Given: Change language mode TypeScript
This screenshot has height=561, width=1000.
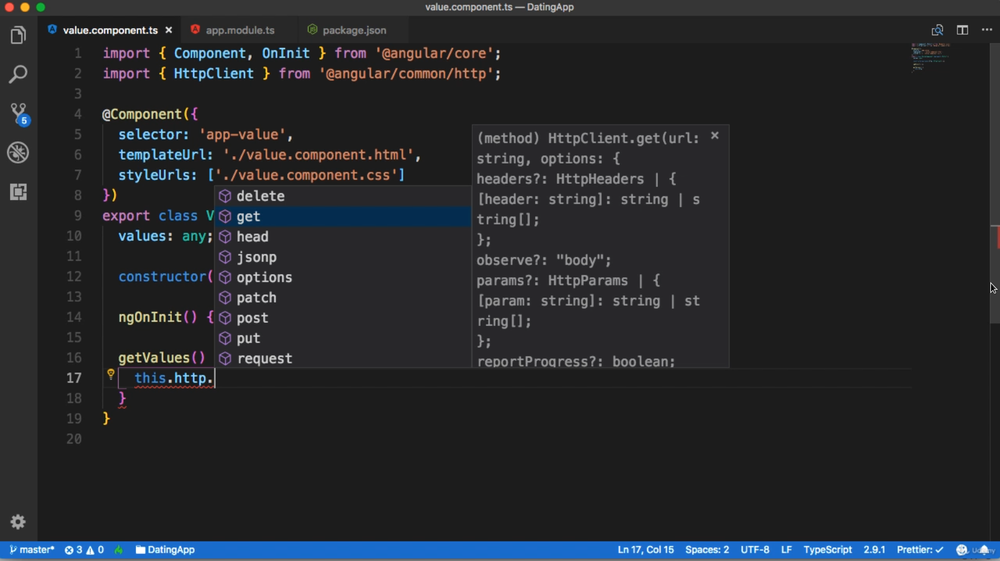Looking at the screenshot, I should (827, 550).
